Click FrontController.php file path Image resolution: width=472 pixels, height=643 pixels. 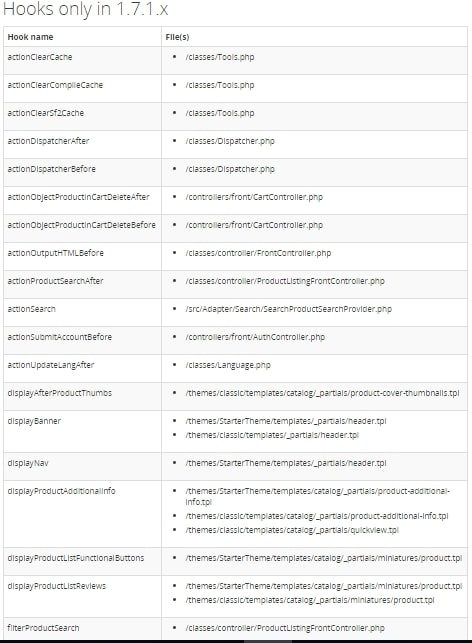tap(258, 253)
